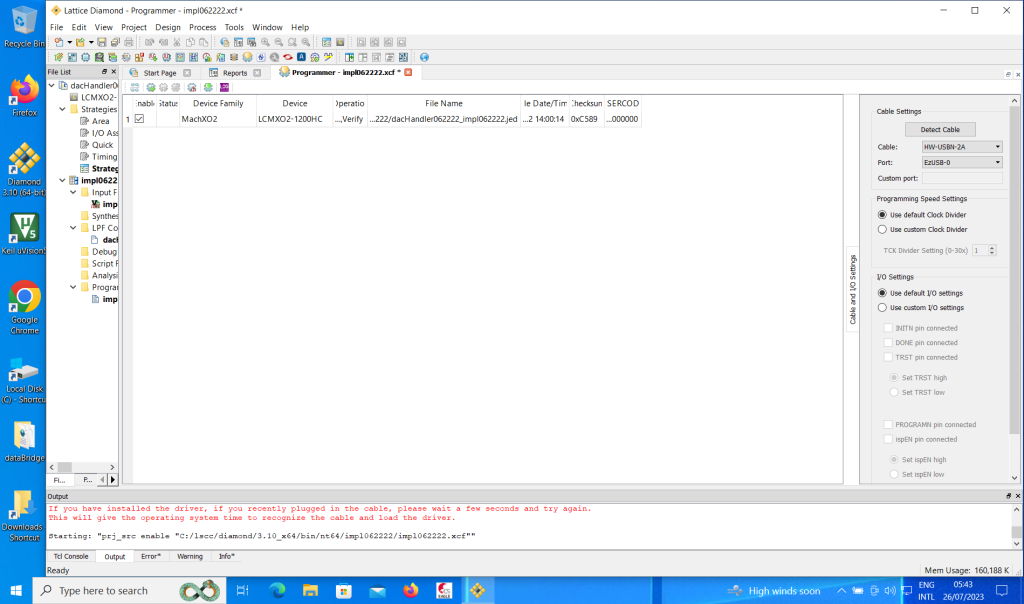1024x604 pixels.
Task: Open the Process menu
Action: [202, 27]
